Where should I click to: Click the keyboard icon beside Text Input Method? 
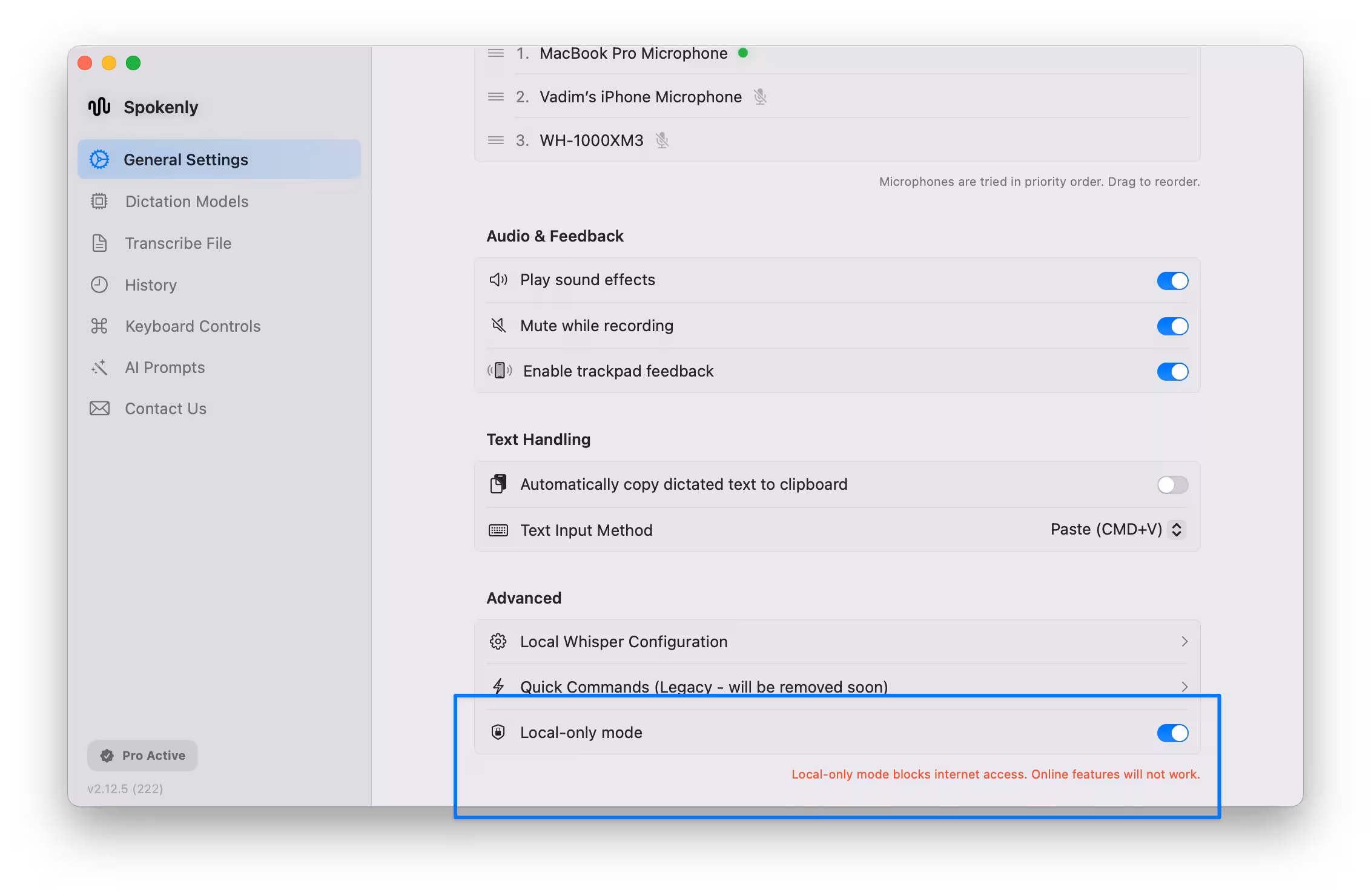click(x=498, y=530)
